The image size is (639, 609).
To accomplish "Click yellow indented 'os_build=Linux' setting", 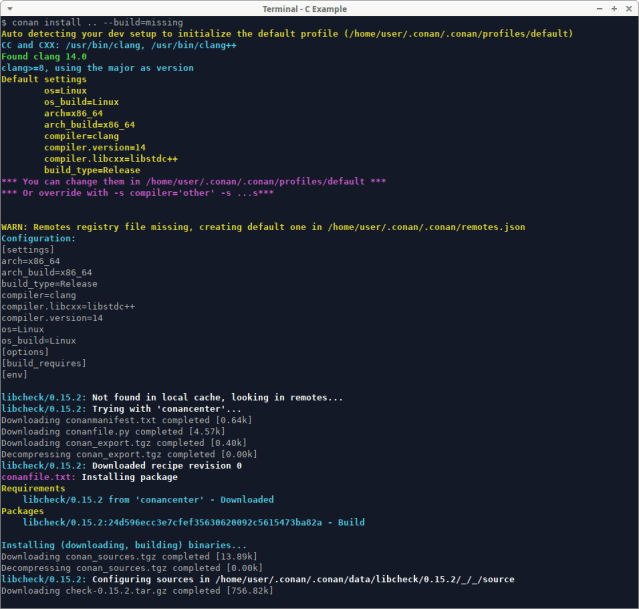I will click(82, 102).
